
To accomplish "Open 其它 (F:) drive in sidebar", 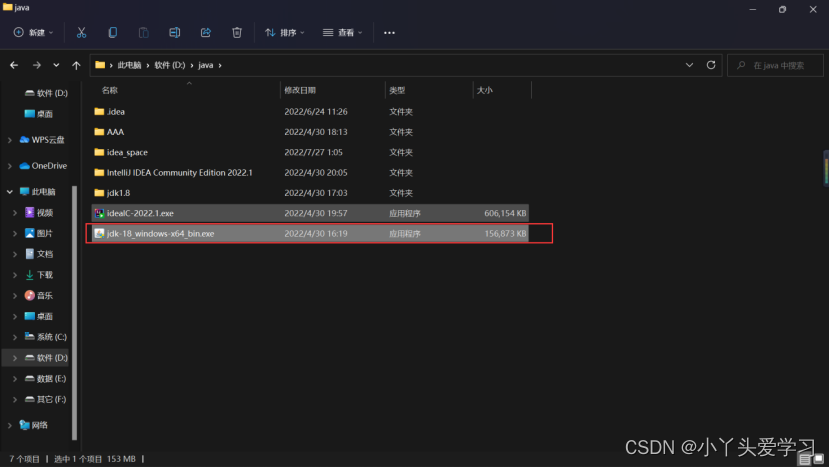I will coord(46,399).
